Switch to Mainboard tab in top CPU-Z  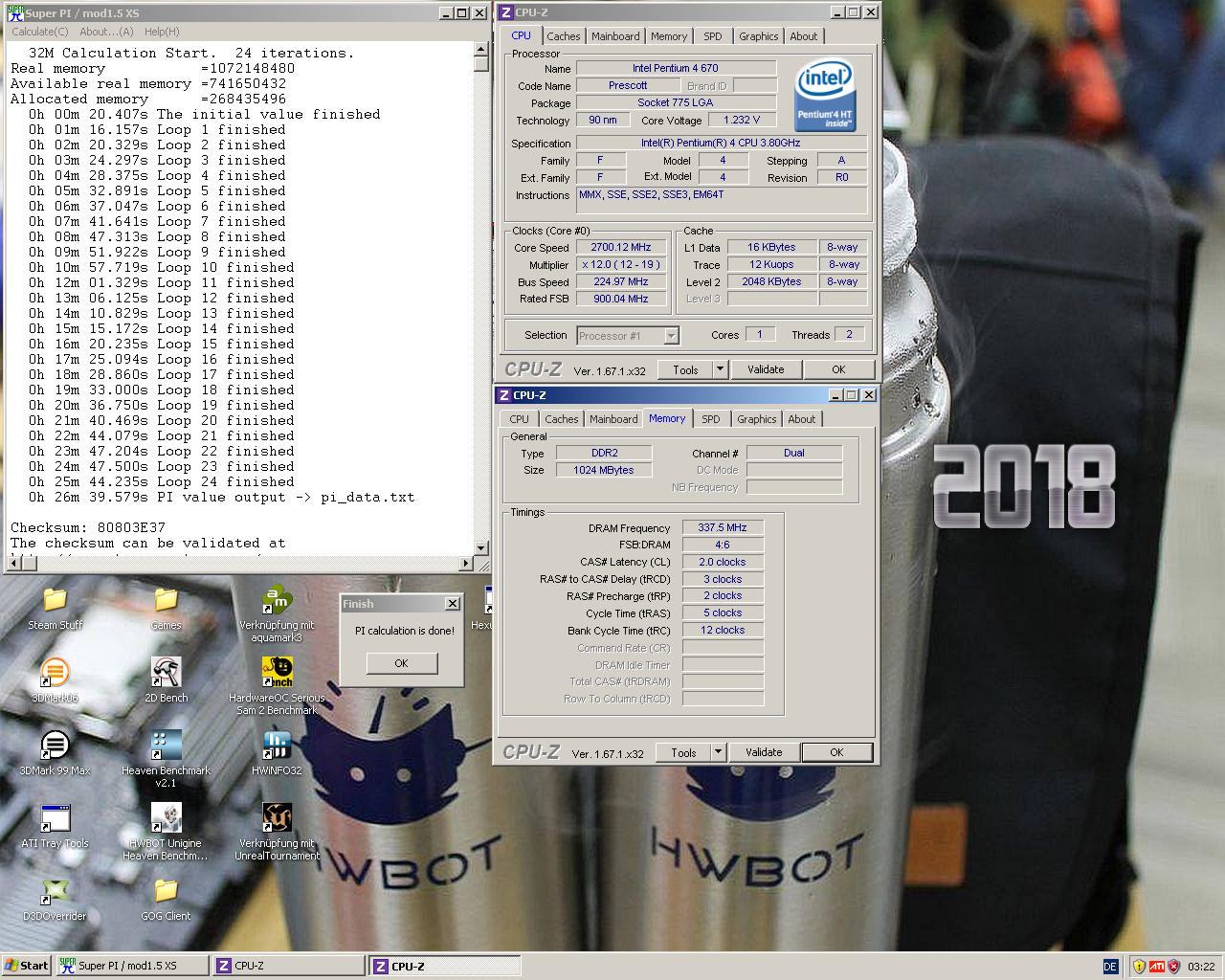tap(615, 36)
